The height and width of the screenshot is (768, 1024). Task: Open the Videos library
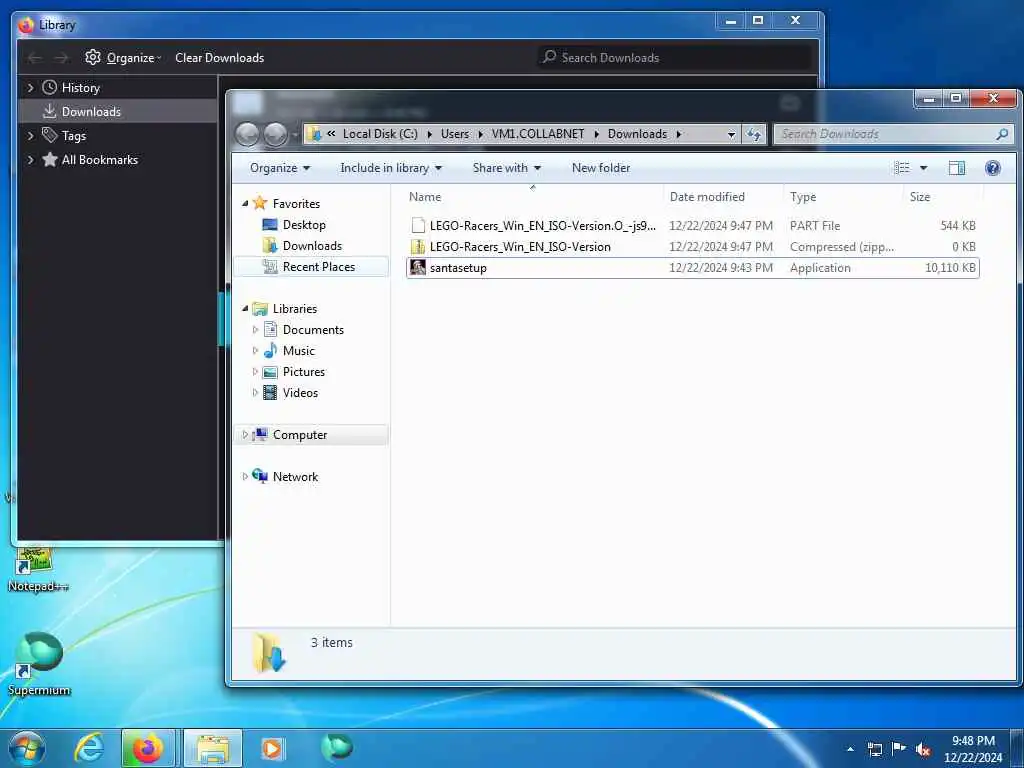[300, 392]
